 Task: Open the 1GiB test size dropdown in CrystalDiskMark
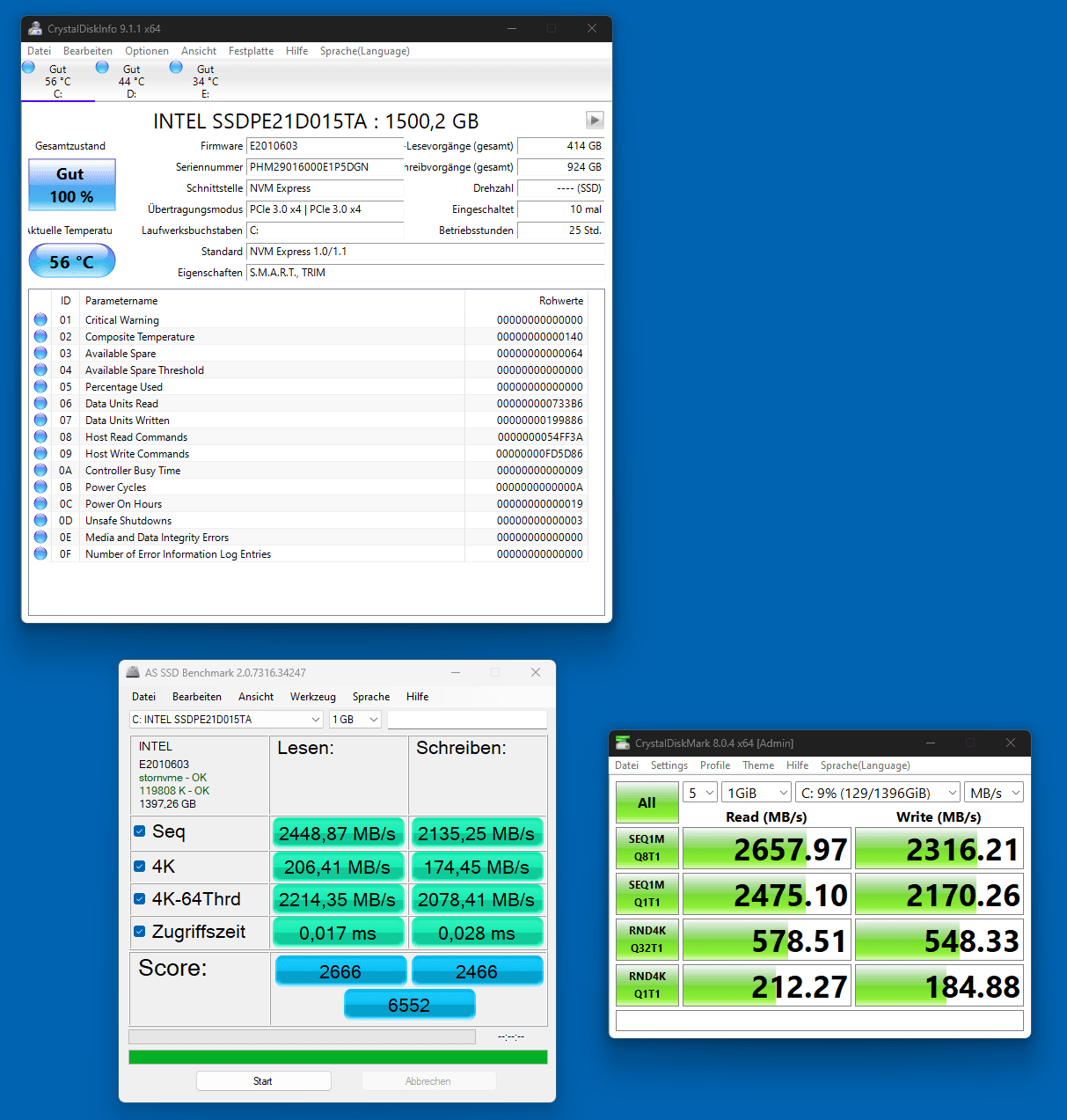coord(756,793)
